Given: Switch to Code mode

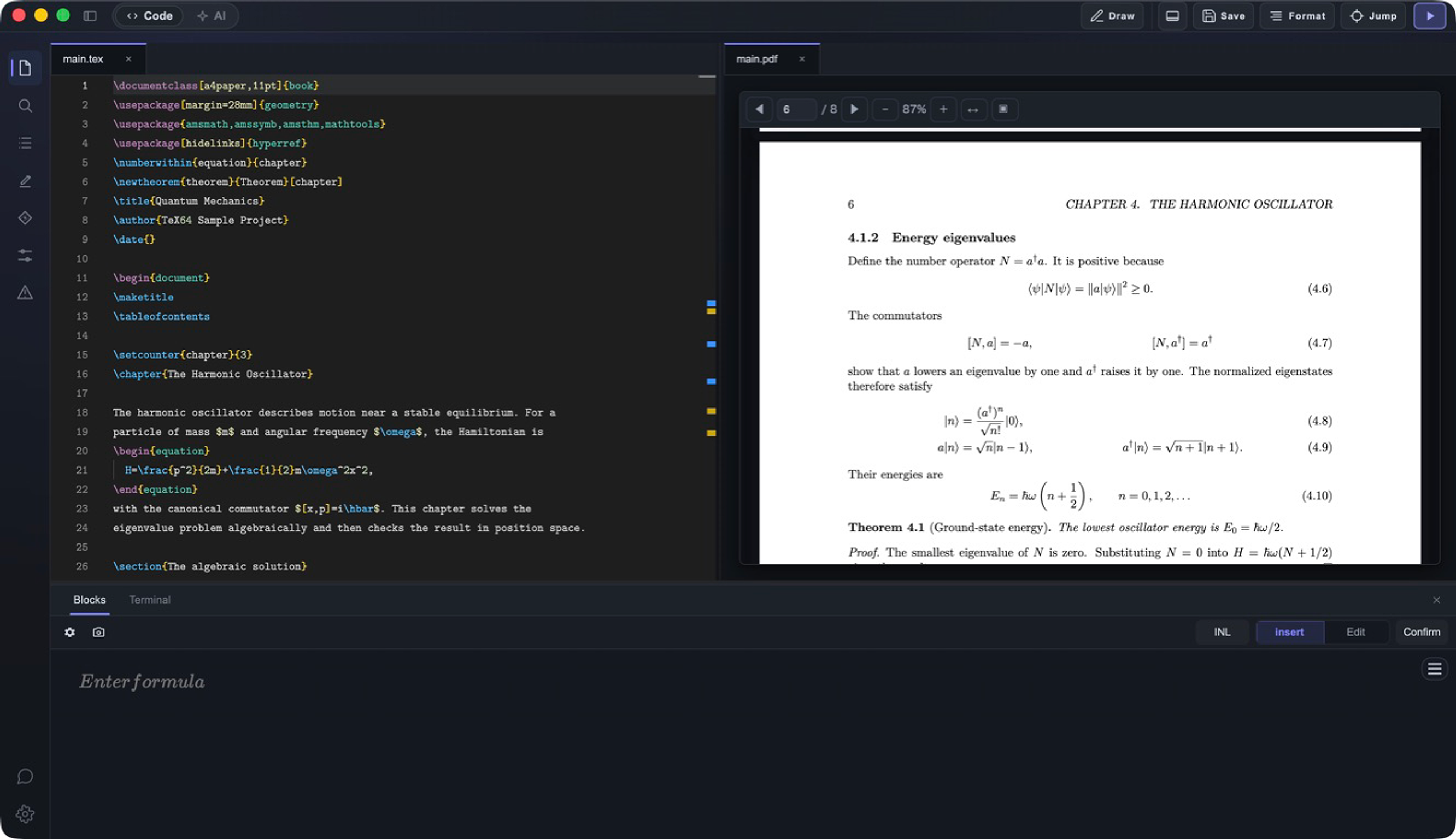Looking at the screenshot, I should tap(150, 16).
